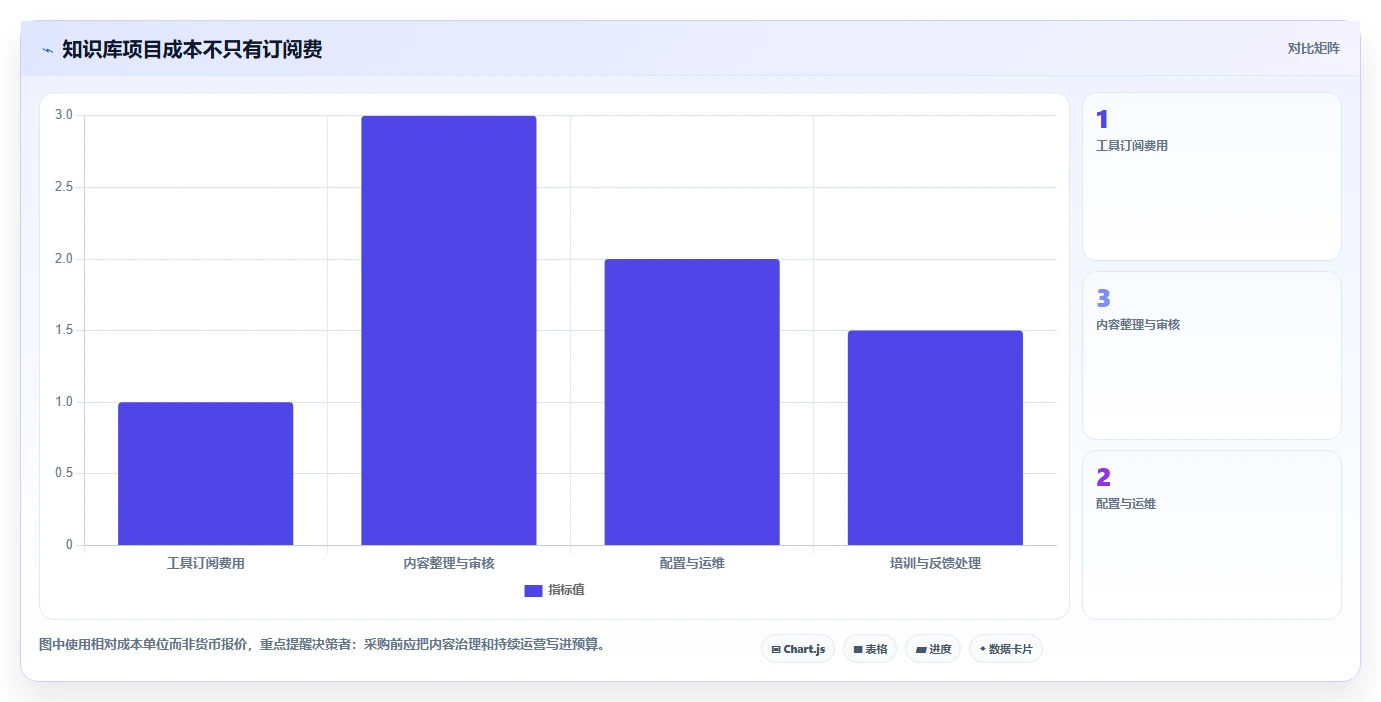Open the card showing 3 内容整理与审核
Viewport: 1381px width, 702px height.
pos(1212,356)
